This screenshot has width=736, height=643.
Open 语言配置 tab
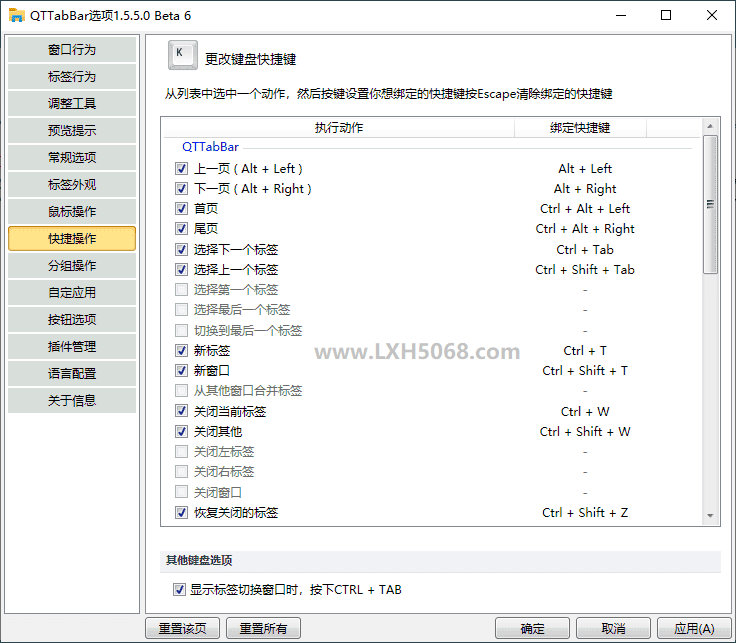coord(72,374)
